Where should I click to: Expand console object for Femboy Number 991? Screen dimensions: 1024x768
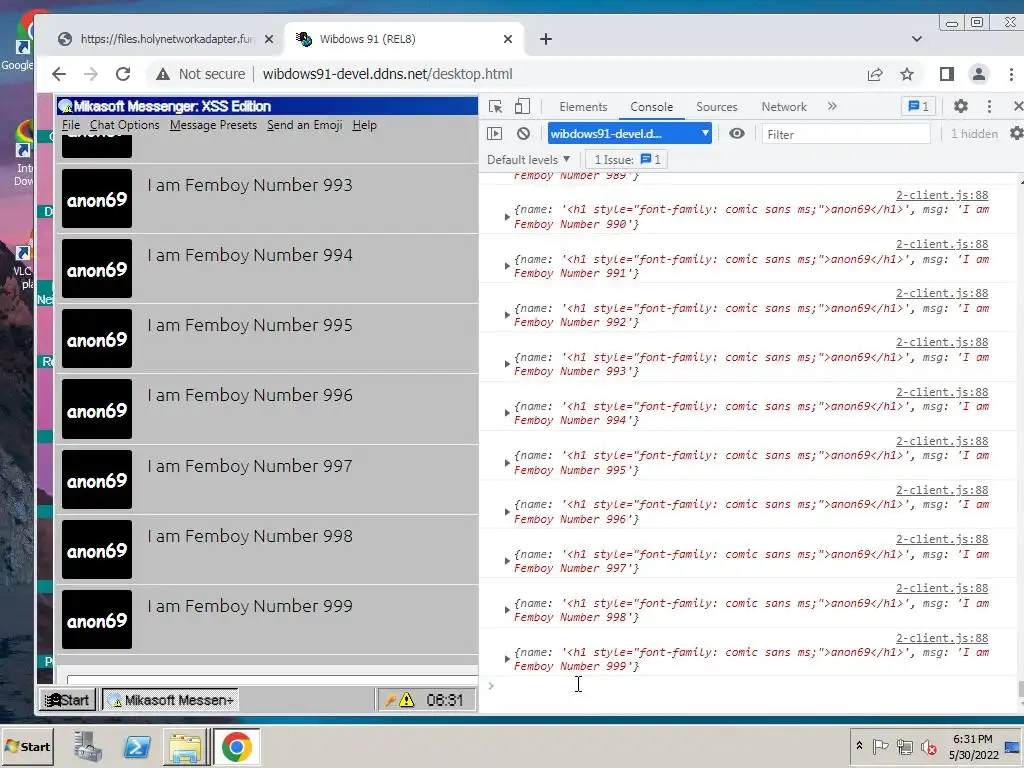(x=507, y=266)
